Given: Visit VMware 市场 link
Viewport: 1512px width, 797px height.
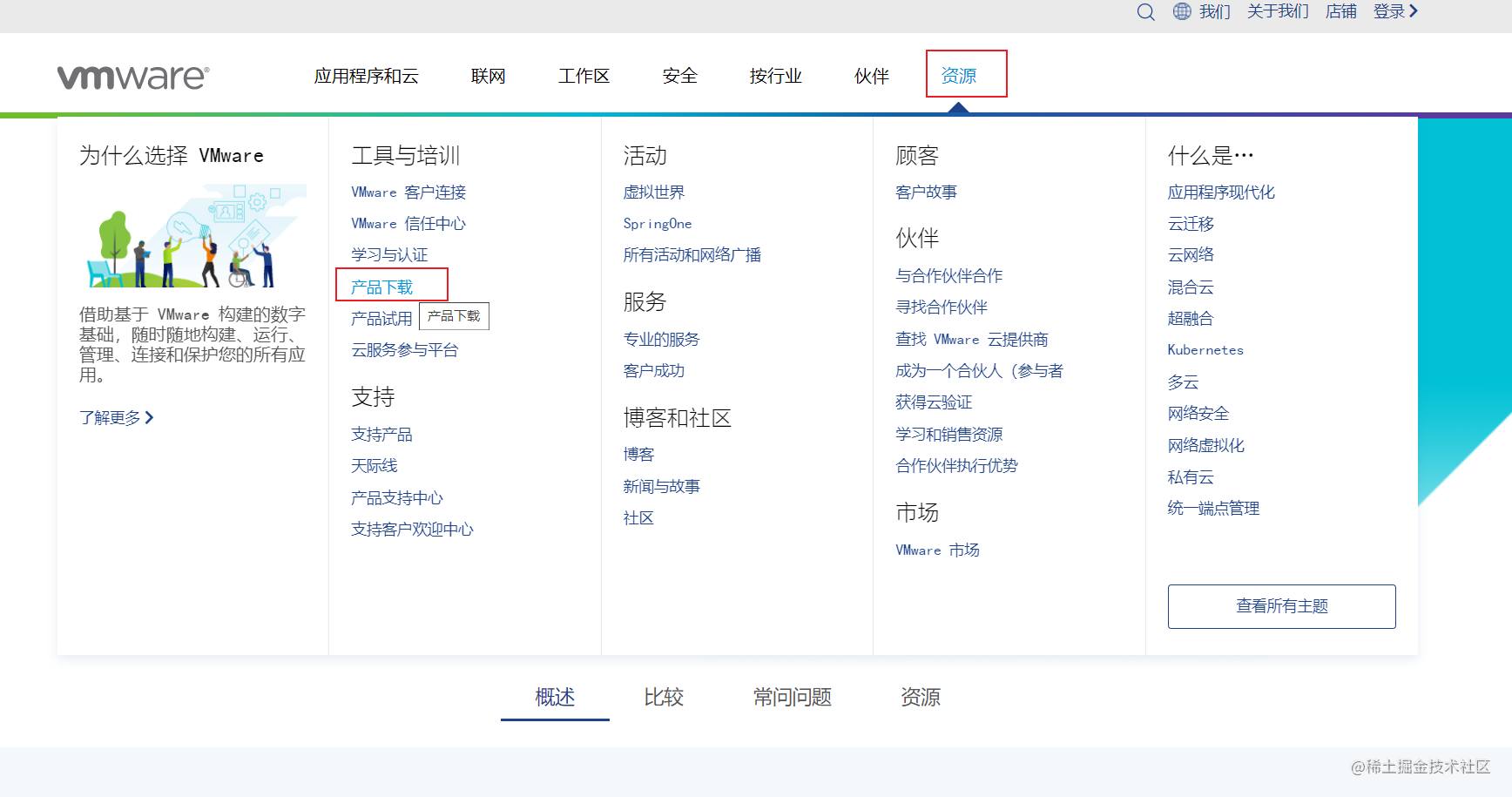Looking at the screenshot, I should coord(937,550).
